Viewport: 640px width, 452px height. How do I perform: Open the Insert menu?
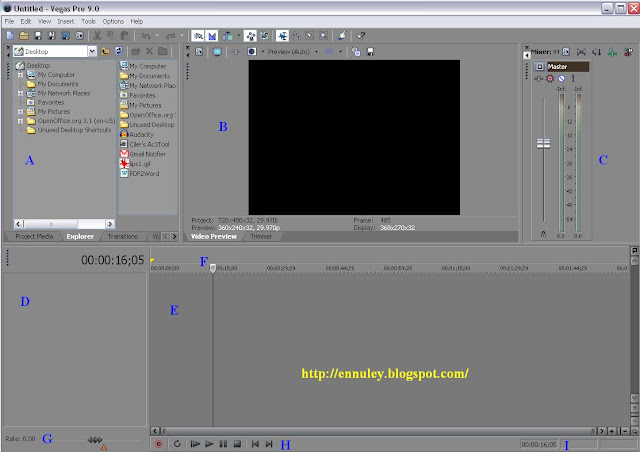pos(66,21)
